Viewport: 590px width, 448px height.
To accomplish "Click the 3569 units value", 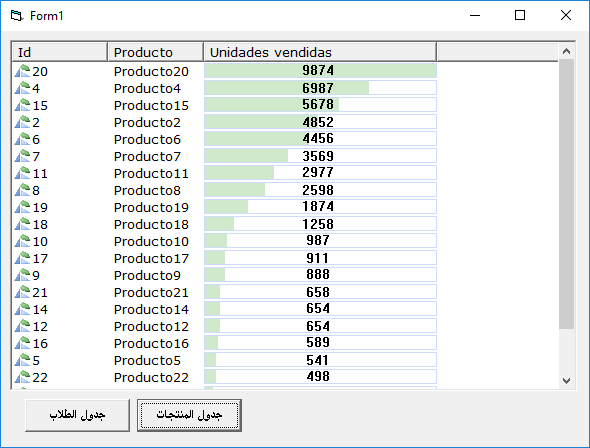I will coord(318,156).
